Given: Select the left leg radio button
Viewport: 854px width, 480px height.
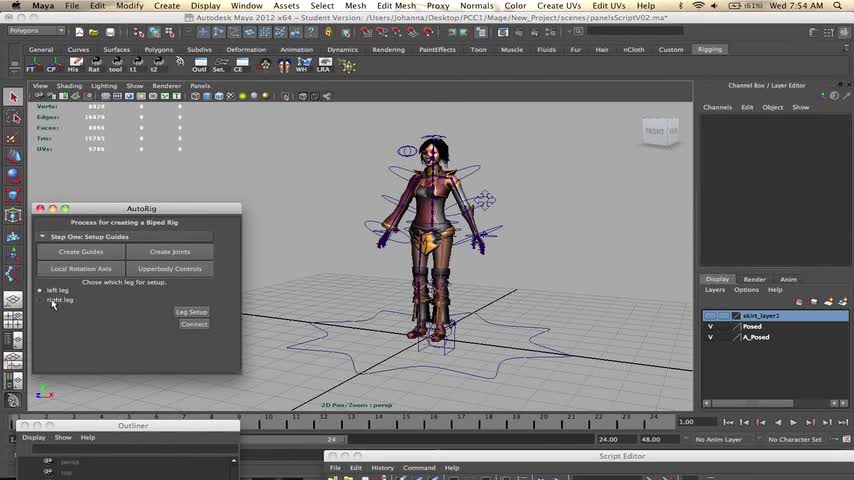Looking at the screenshot, I should pos(41,290).
